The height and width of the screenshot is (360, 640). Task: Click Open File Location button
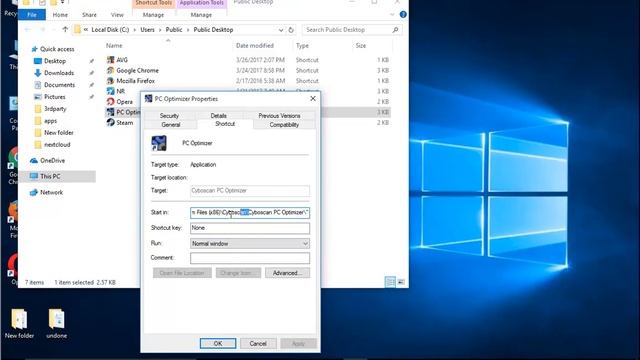click(x=182, y=273)
